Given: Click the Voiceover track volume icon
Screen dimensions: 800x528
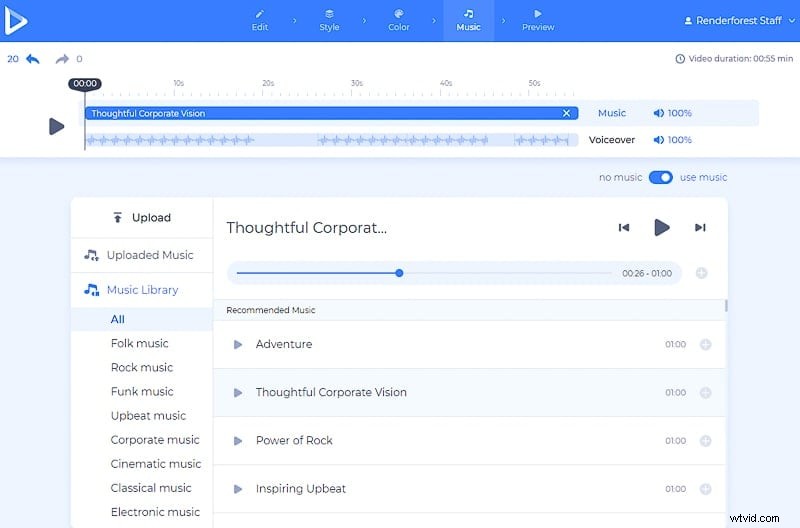Looking at the screenshot, I should point(659,140).
